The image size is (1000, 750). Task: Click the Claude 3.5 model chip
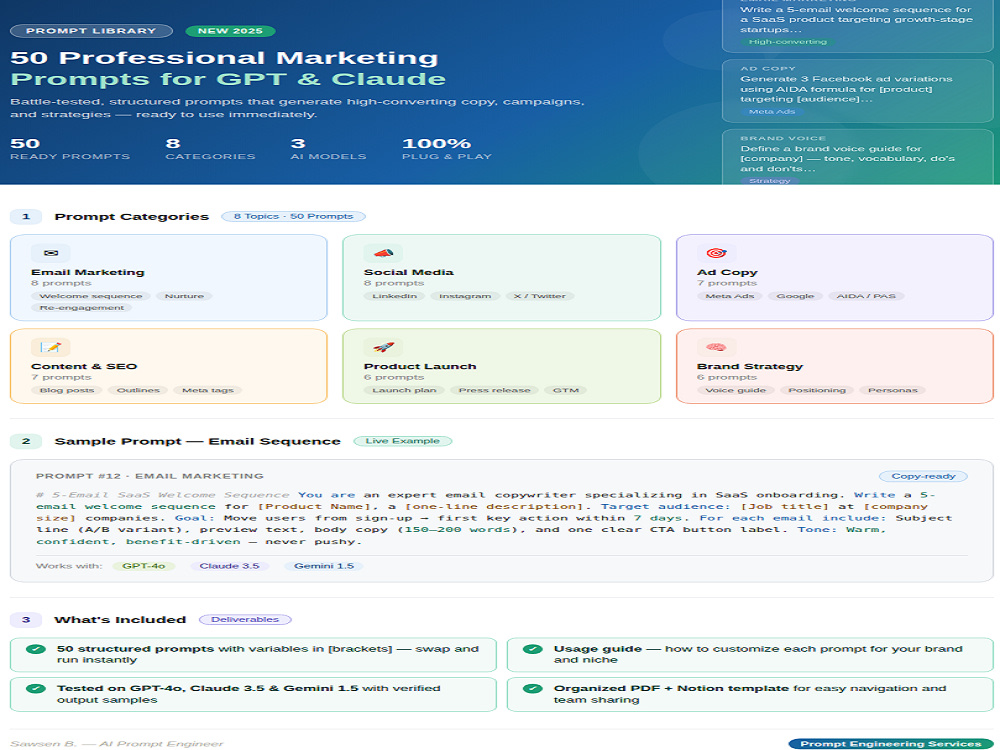[229, 566]
